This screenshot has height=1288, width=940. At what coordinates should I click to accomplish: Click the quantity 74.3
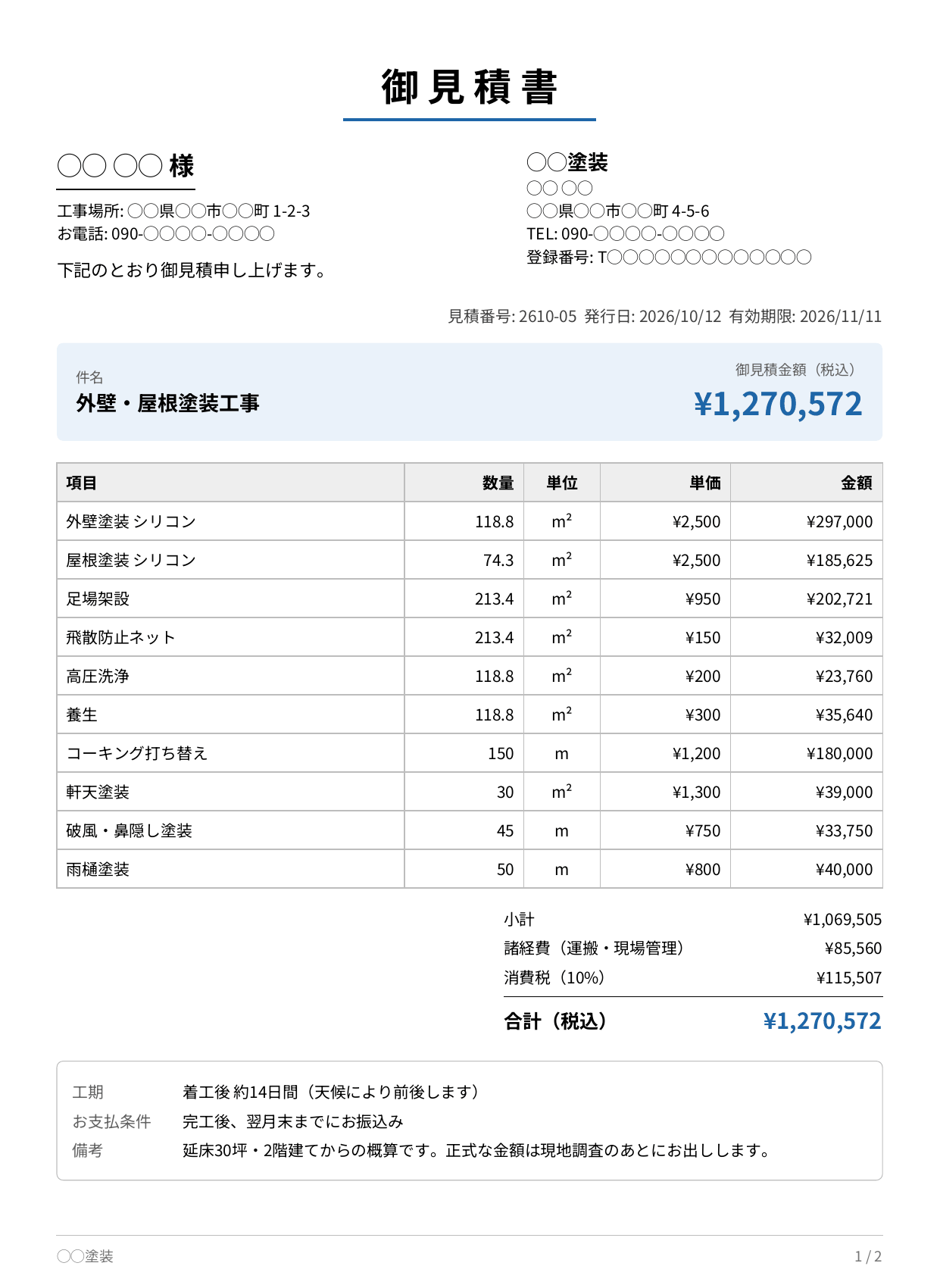(x=498, y=560)
